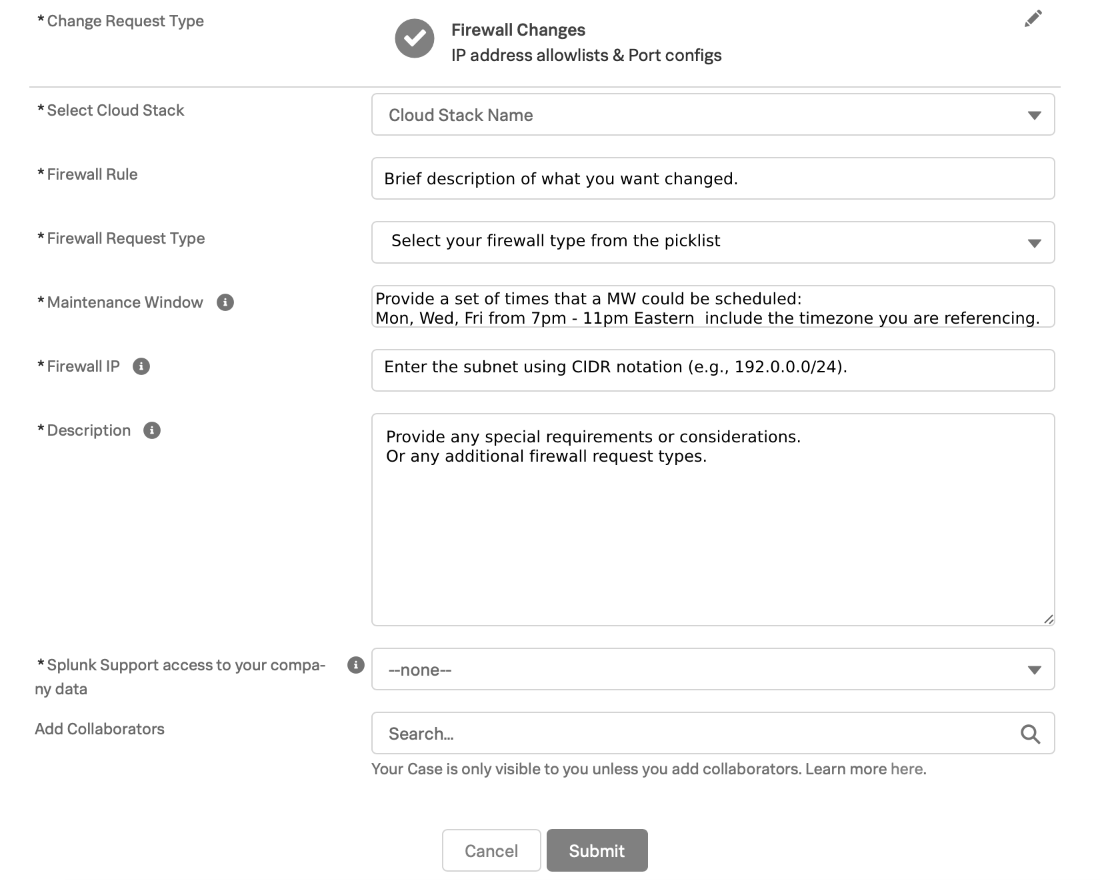Click the pencil edit icon for Change Request Type
This screenshot has width=1100, height=880.
[1034, 18]
